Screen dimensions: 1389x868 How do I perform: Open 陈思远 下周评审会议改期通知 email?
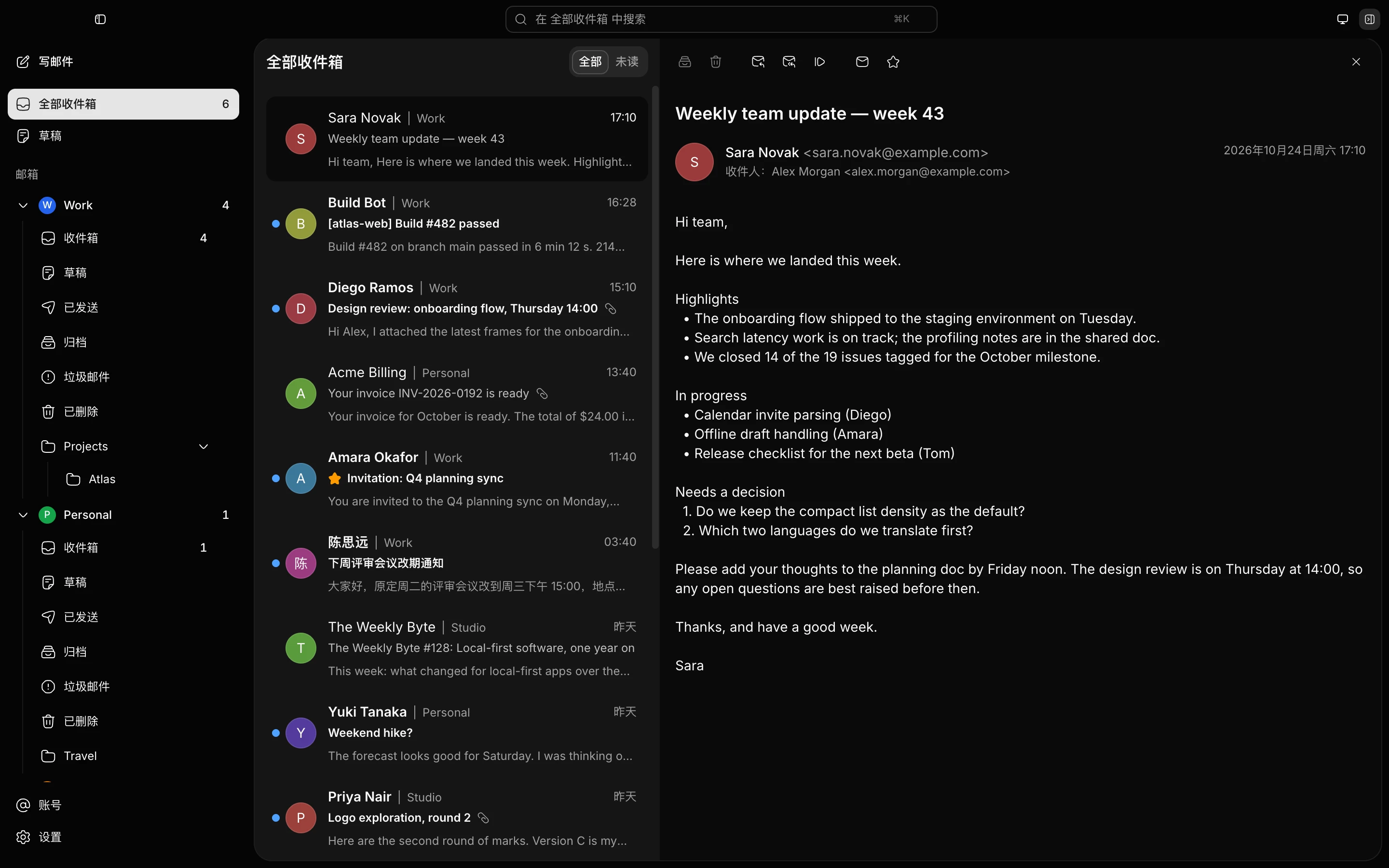click(x=457, y=564)
